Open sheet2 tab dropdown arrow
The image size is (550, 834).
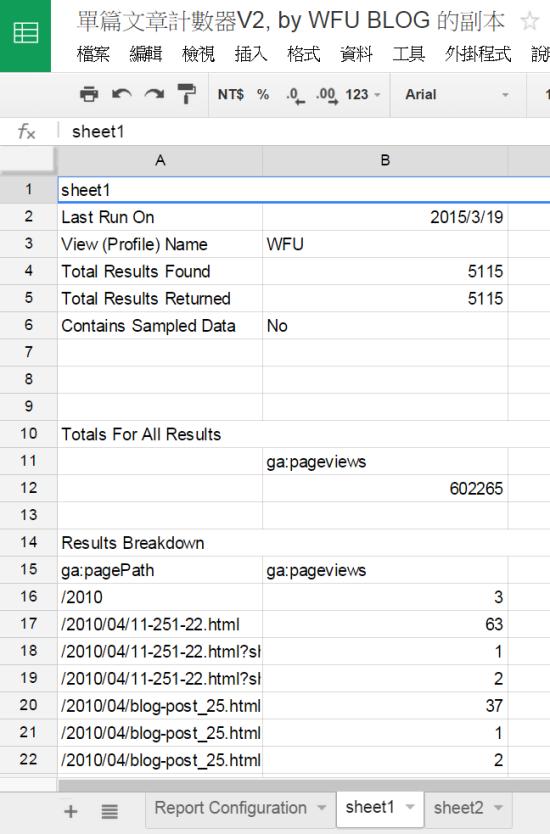(x=498, y=808)
